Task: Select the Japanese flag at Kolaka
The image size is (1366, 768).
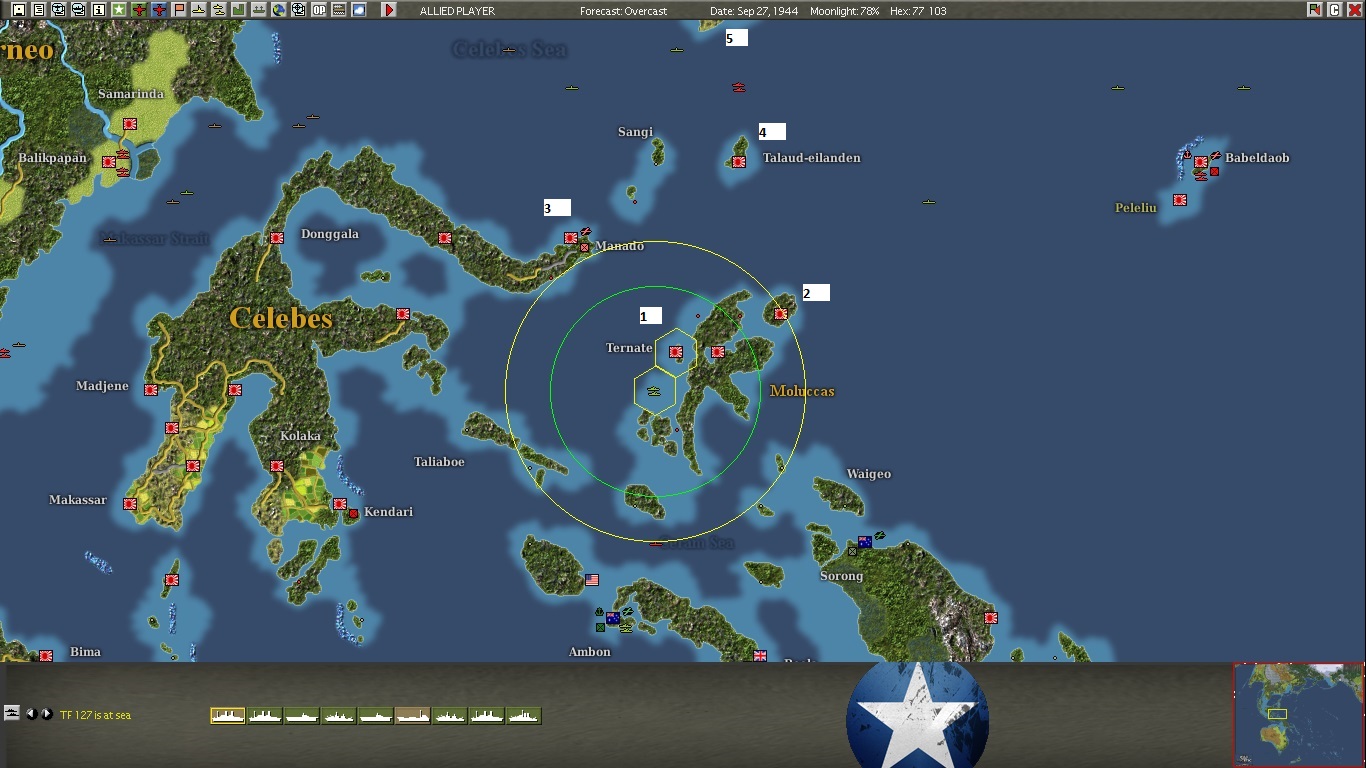Action: 277,466
